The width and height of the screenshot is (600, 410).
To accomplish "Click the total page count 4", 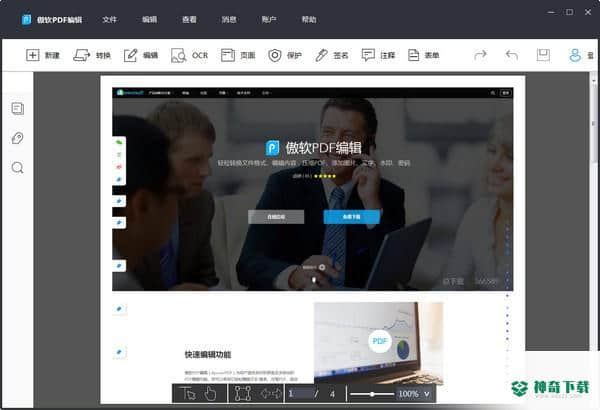I will coord(332,394).
